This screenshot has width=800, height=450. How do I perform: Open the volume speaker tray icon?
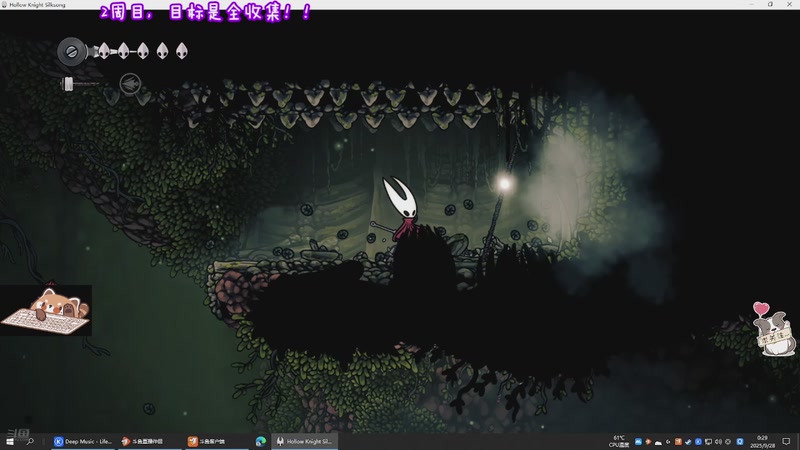(718, 442)
